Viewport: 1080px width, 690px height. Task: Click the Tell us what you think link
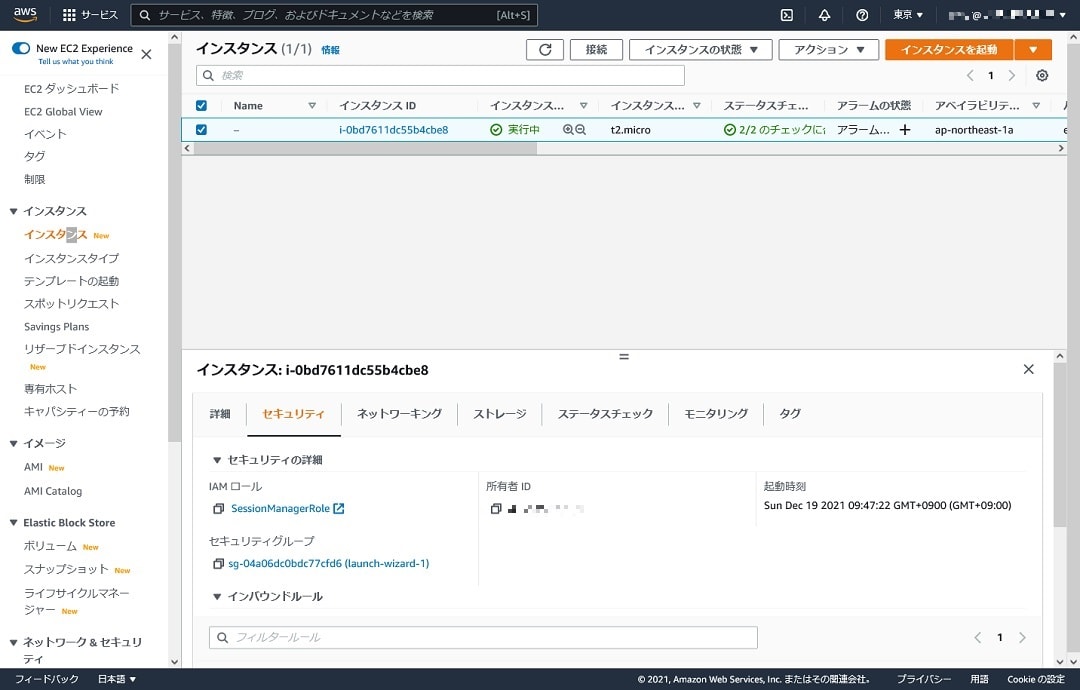click(x=76, y=61)
